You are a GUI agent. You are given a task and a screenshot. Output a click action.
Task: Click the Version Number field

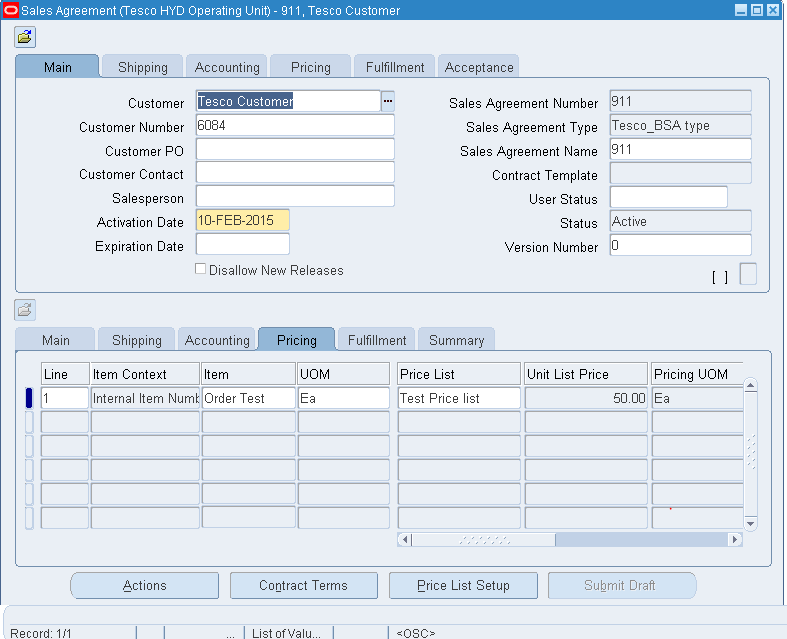681,245
